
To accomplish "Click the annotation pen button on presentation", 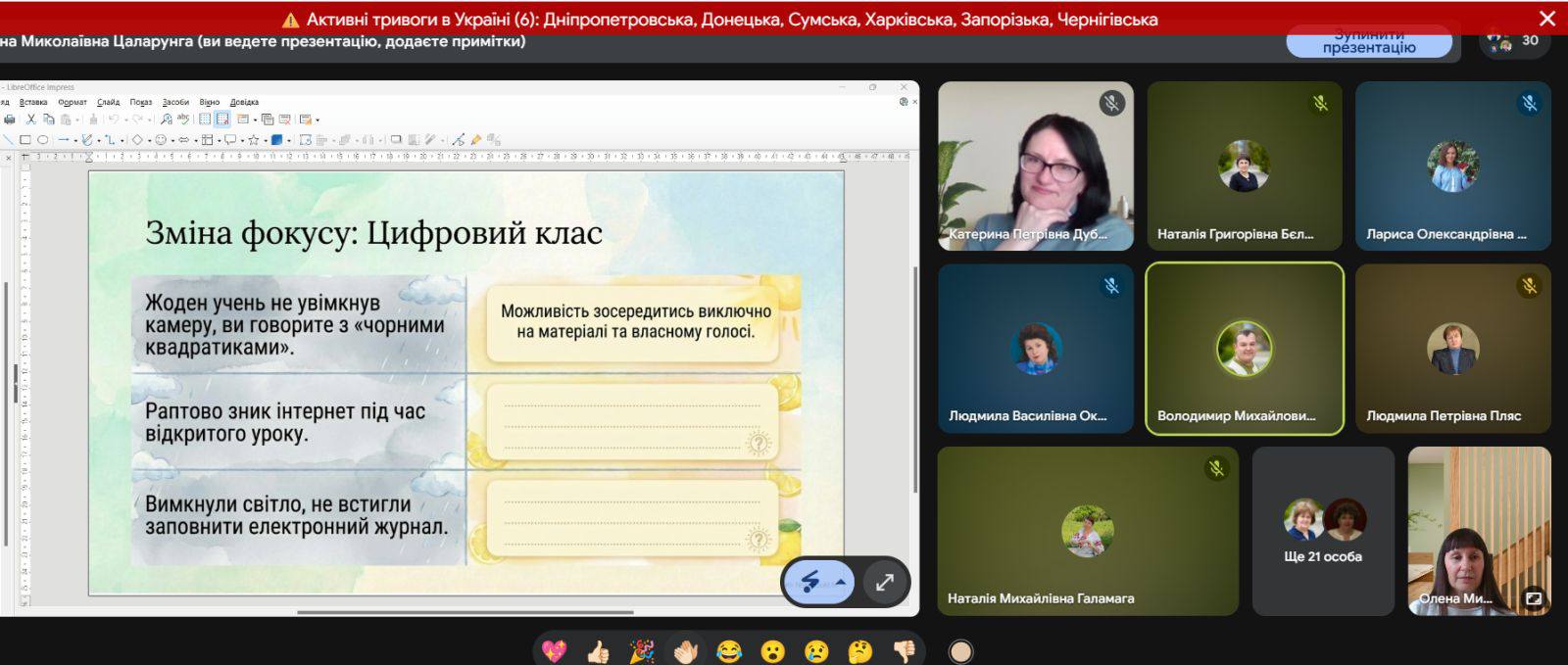I will coord(809,582).
